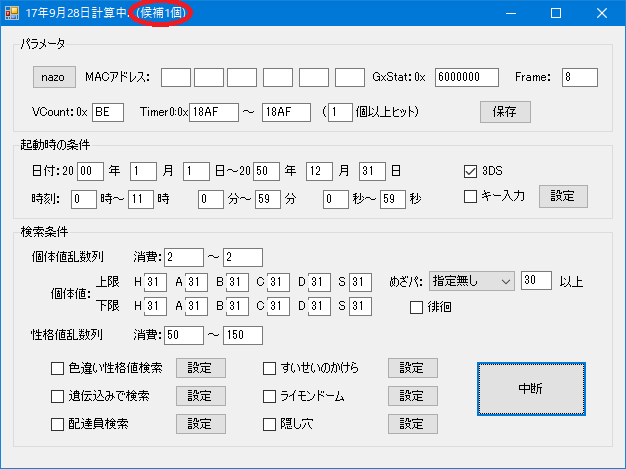Click end year field 50
The image size is (626, 469).
click(x=266, y=171)
